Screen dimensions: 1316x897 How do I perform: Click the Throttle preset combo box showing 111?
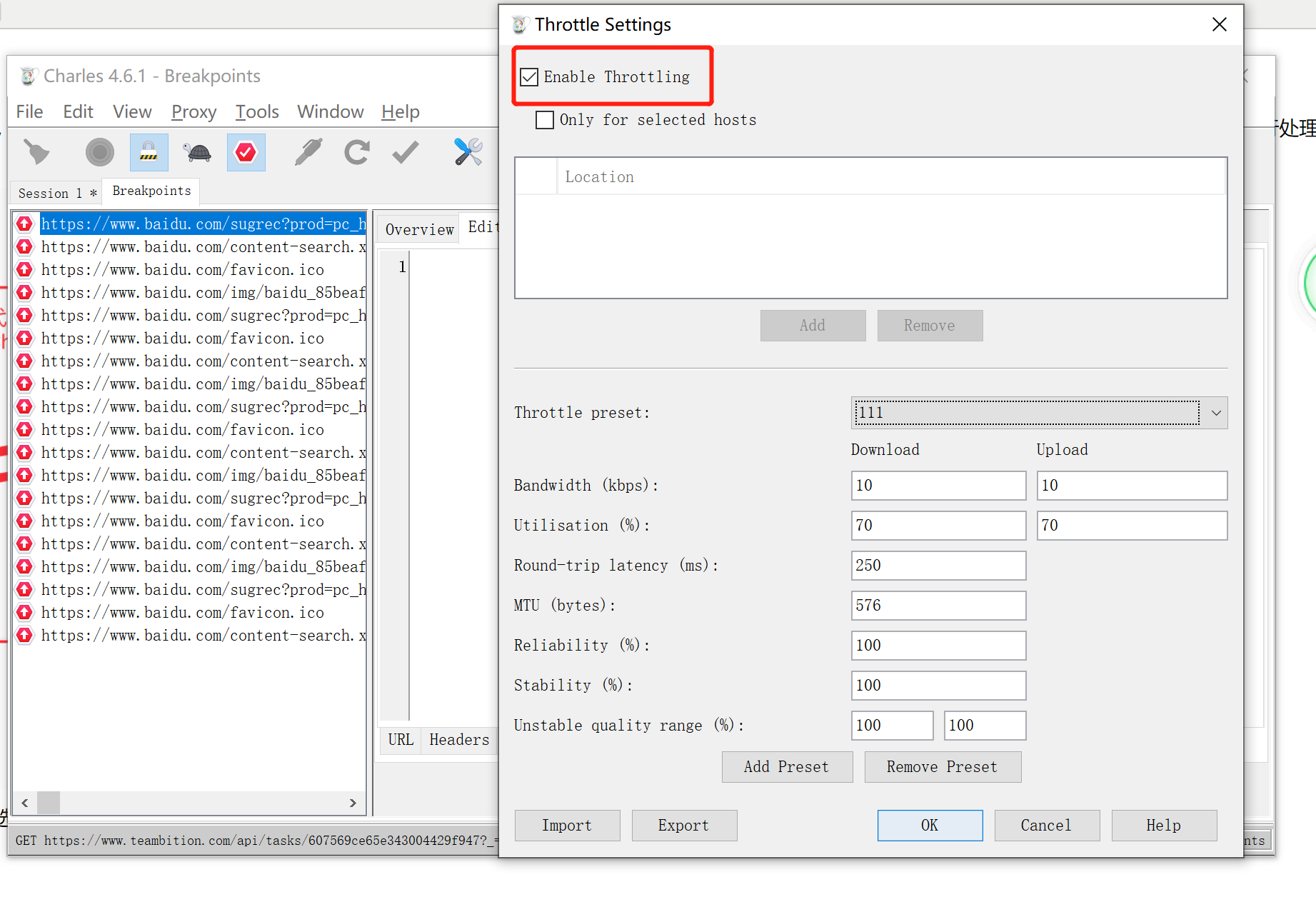pos(1039,413)
